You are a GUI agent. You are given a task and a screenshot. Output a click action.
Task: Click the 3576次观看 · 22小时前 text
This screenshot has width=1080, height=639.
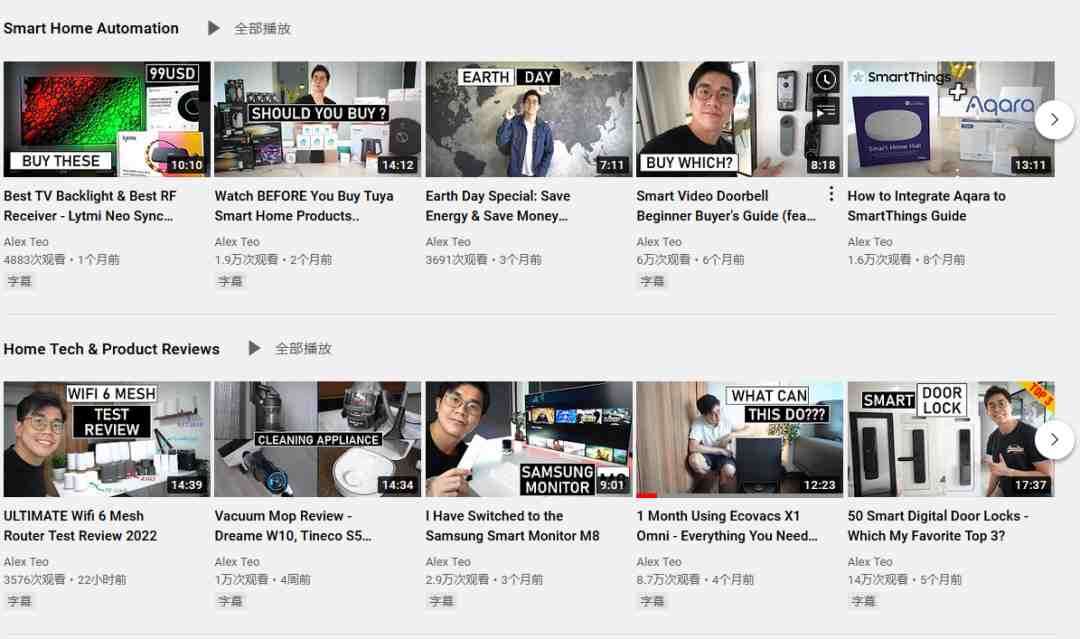[65, 580]
